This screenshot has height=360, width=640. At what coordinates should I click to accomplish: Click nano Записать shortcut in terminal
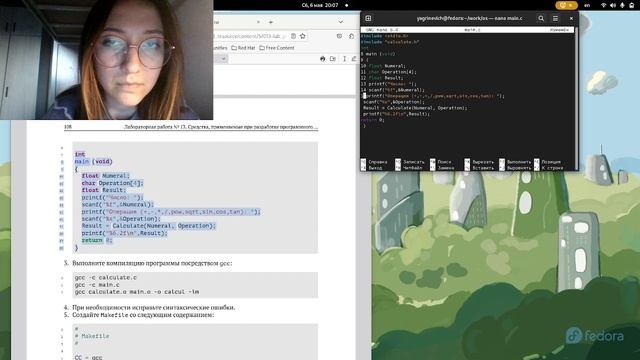[x=410, y=162]
